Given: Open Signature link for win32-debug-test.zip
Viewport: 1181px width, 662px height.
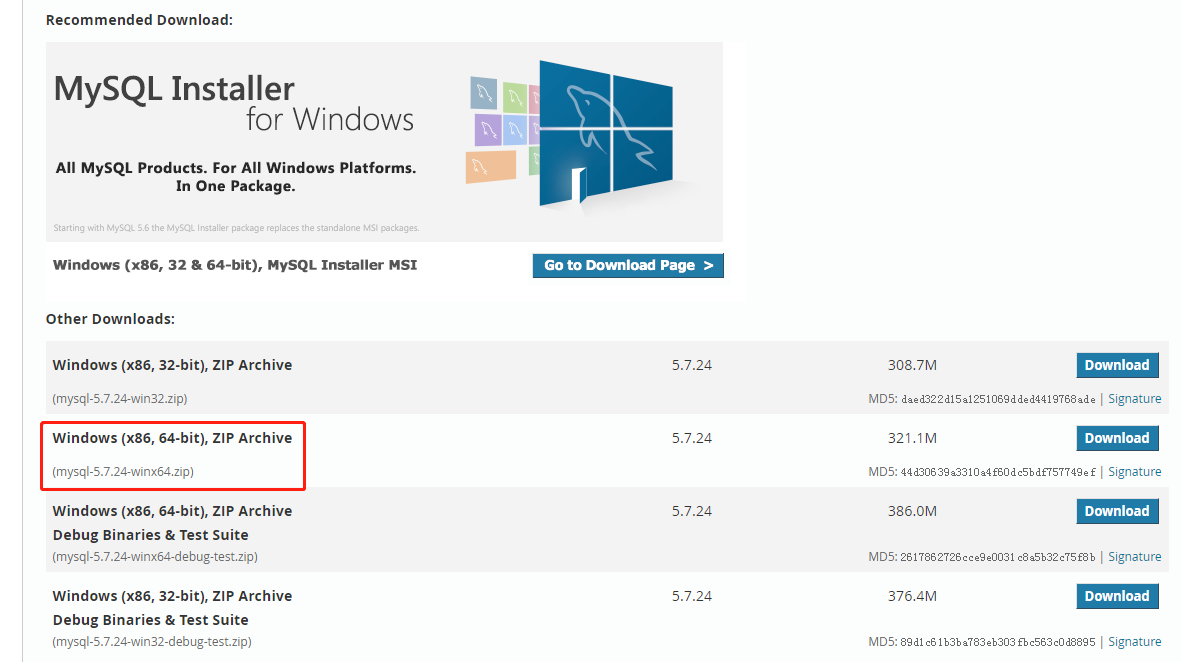Looking at the screenshot, I should pyautogui.click(x=1134, y=642).
